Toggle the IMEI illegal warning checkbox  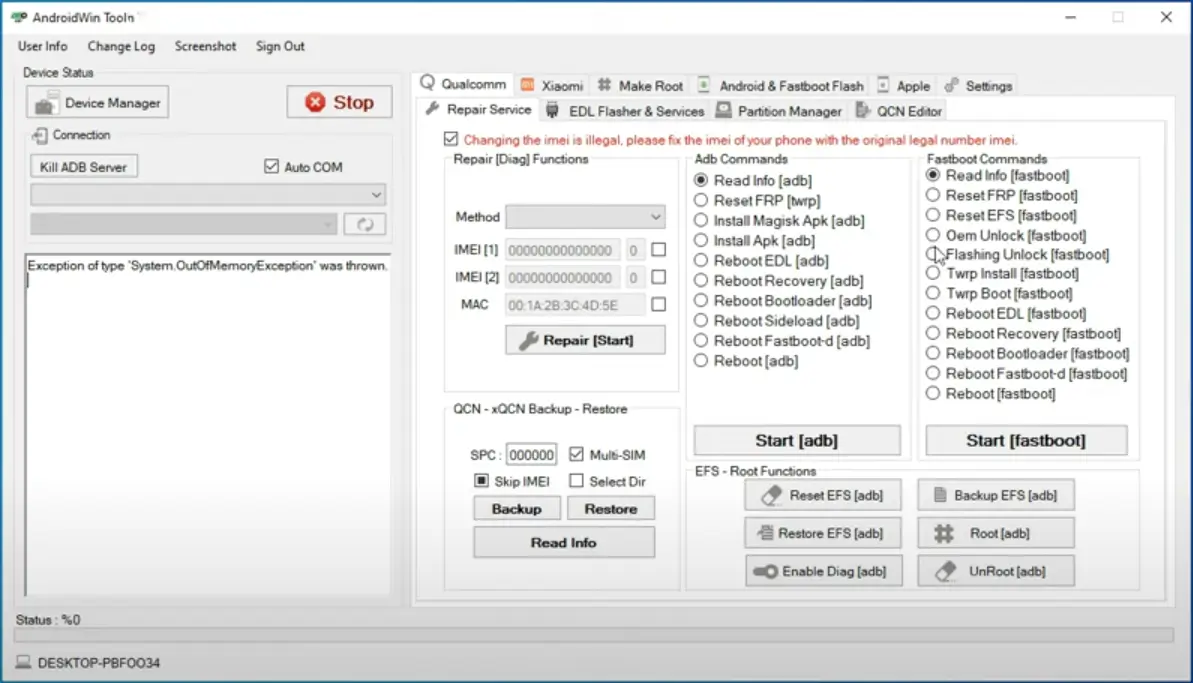coord(451,139)
